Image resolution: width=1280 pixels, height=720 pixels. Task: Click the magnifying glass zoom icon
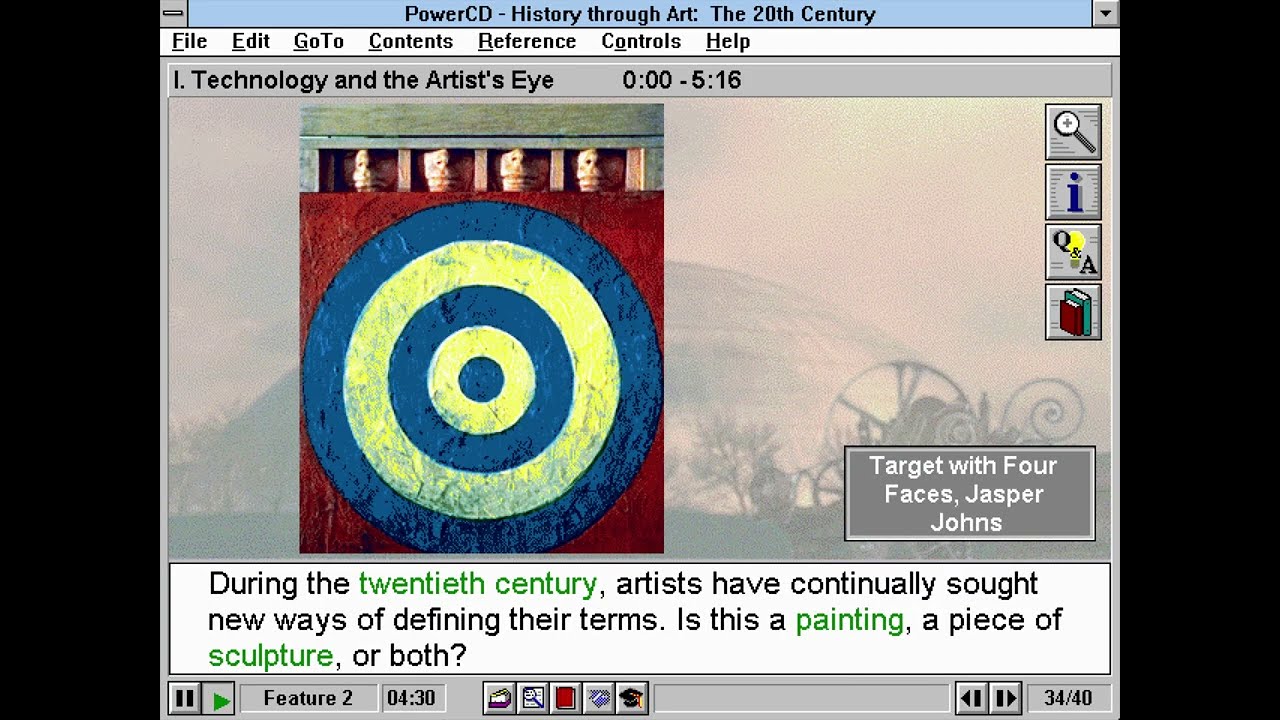(x=1073, y=132)
